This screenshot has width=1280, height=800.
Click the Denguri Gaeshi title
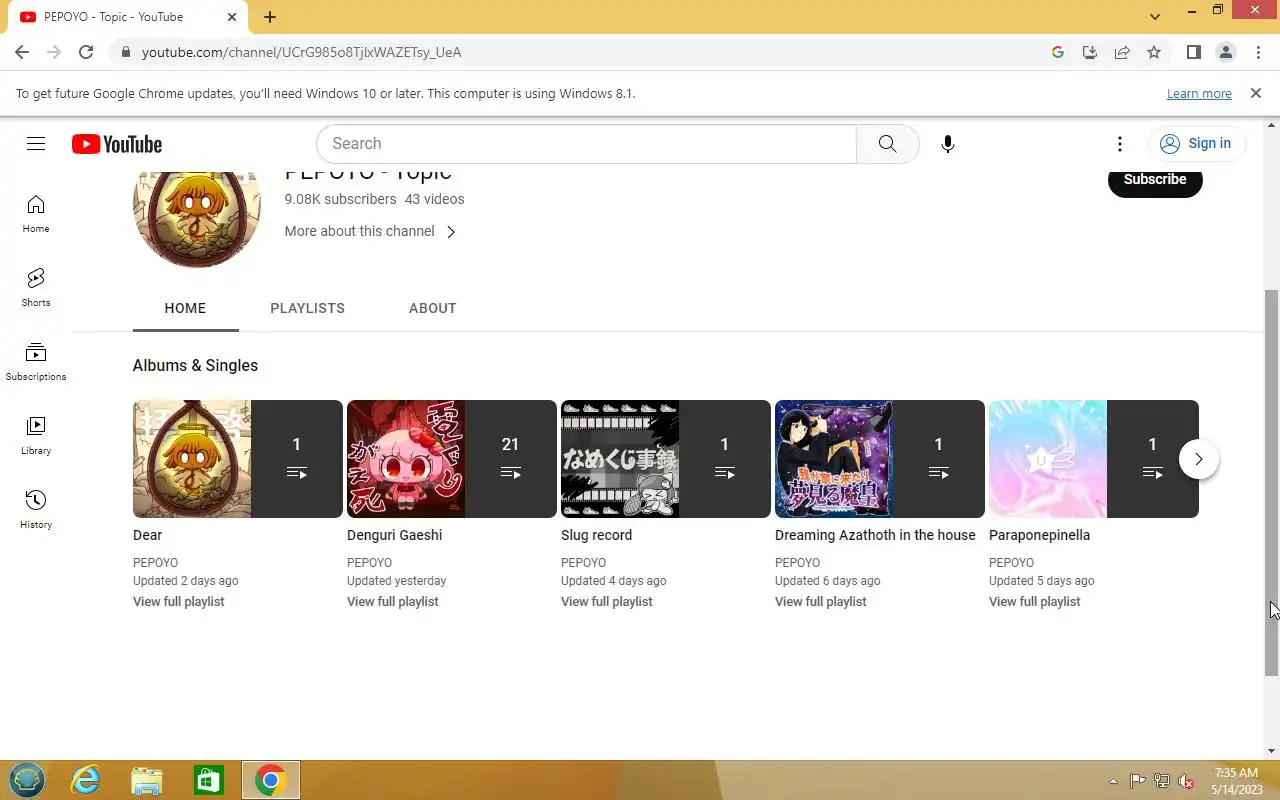coord(394,535)
